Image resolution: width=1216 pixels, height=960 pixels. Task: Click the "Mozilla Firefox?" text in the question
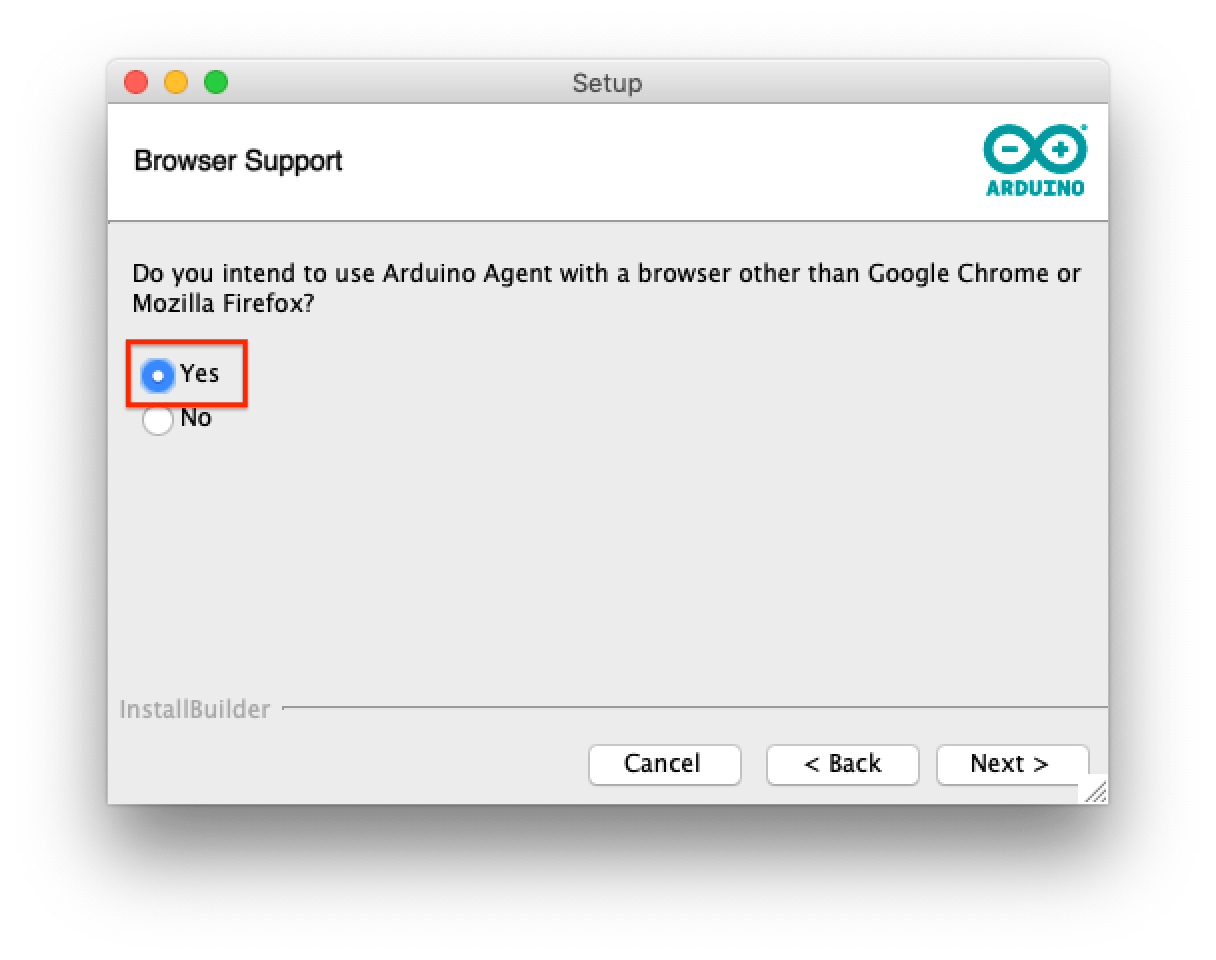click(224, 302)
